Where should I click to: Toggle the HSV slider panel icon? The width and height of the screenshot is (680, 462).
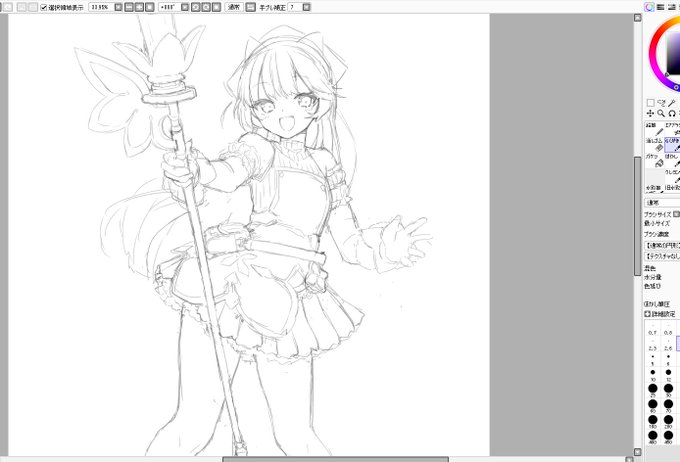pyautogui.click(x=672, y=7)
